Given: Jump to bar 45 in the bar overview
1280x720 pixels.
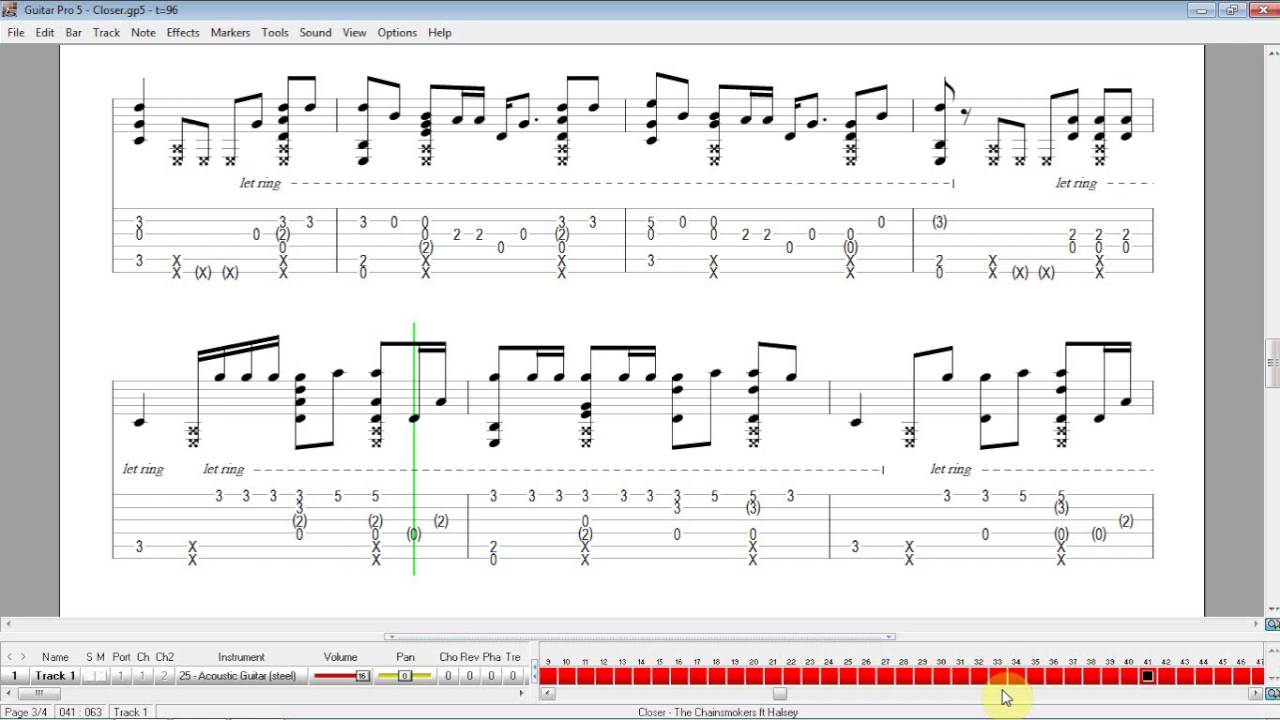Looking at the screenshot, I should point(1222,676).
